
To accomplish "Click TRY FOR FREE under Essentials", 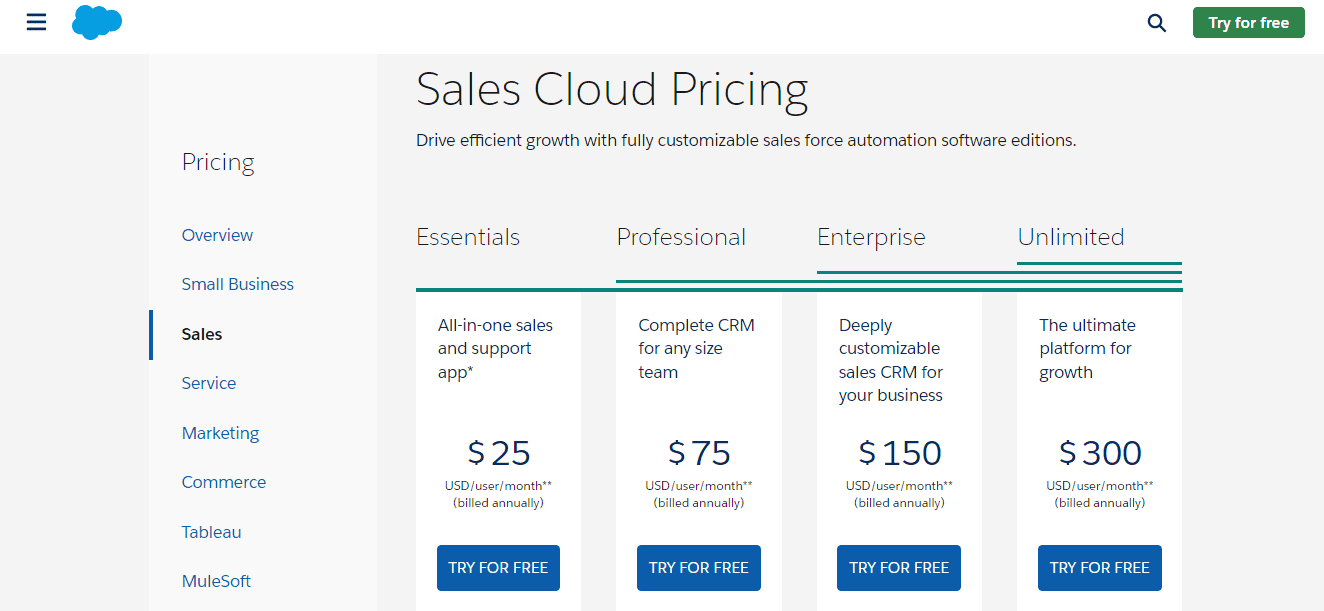I will tap(498, 567).
